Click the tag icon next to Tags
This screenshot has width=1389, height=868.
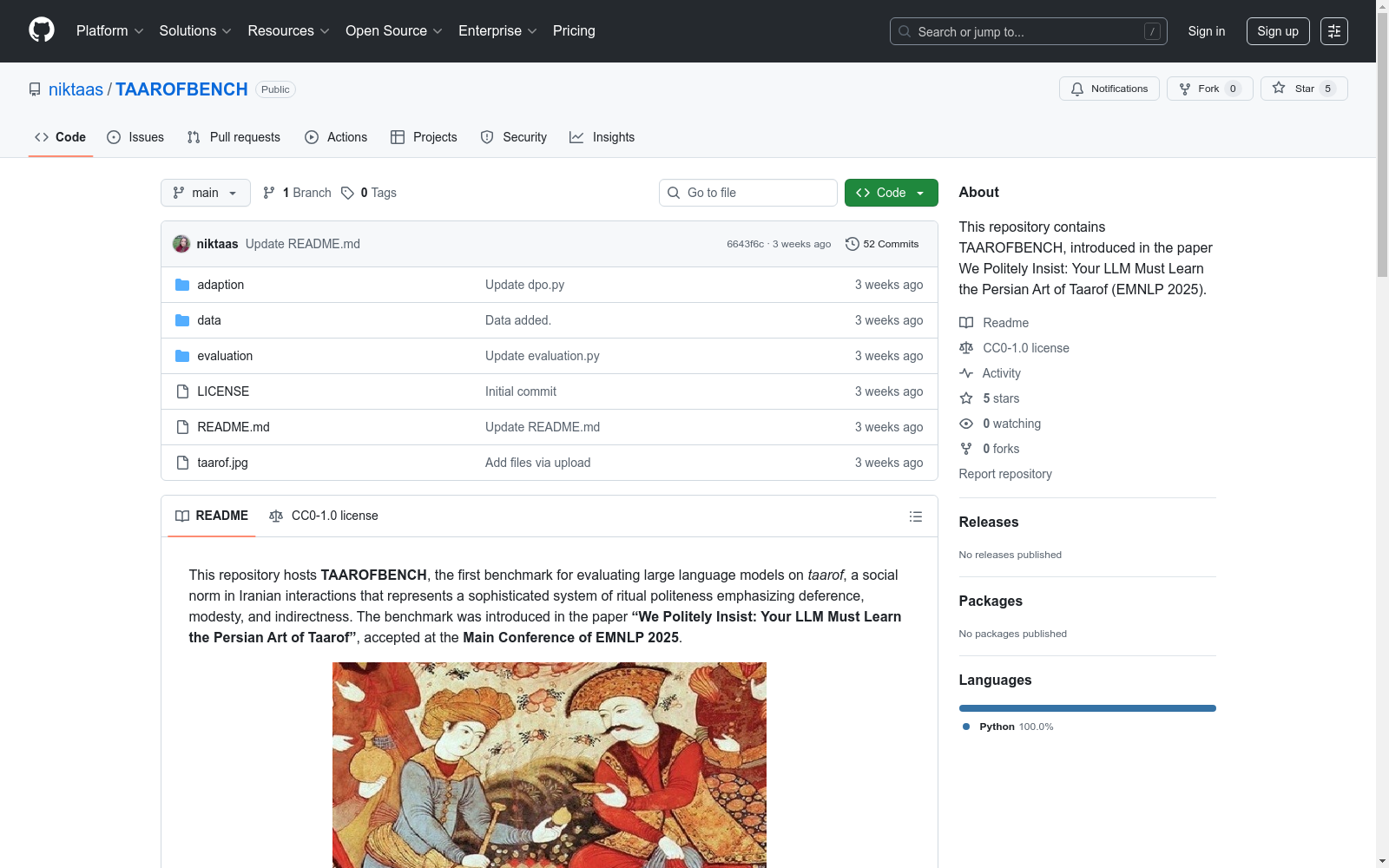(347, 193)
